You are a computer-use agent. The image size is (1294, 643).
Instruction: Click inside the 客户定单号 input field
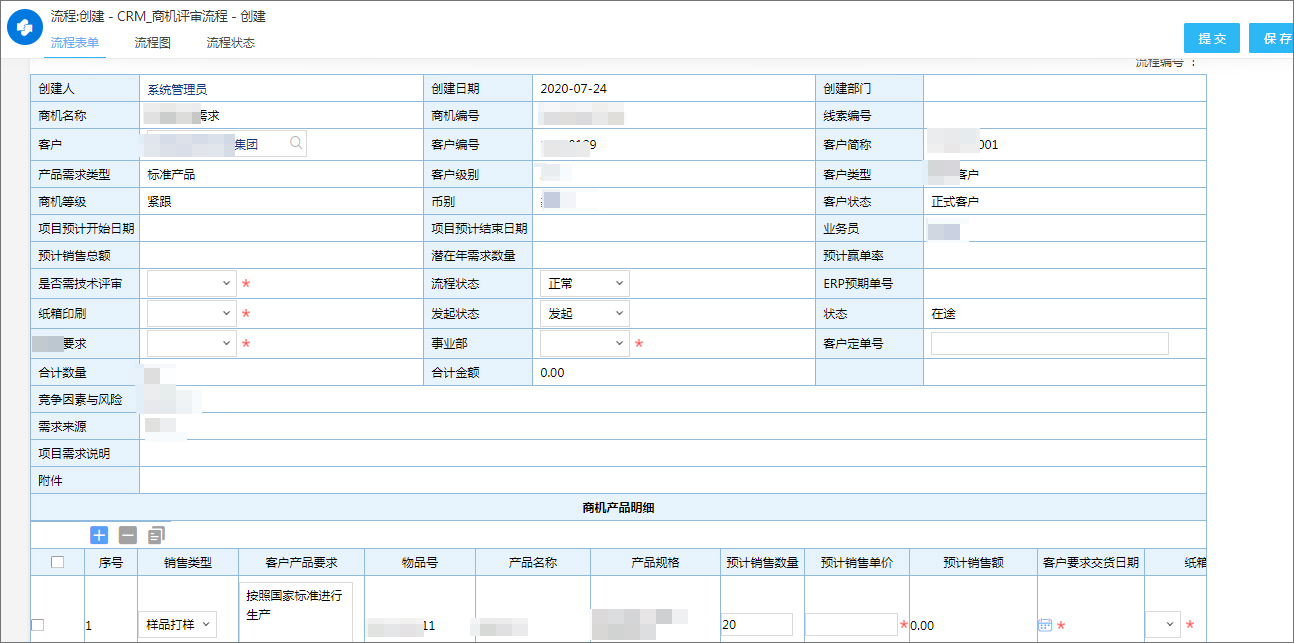1050,344
